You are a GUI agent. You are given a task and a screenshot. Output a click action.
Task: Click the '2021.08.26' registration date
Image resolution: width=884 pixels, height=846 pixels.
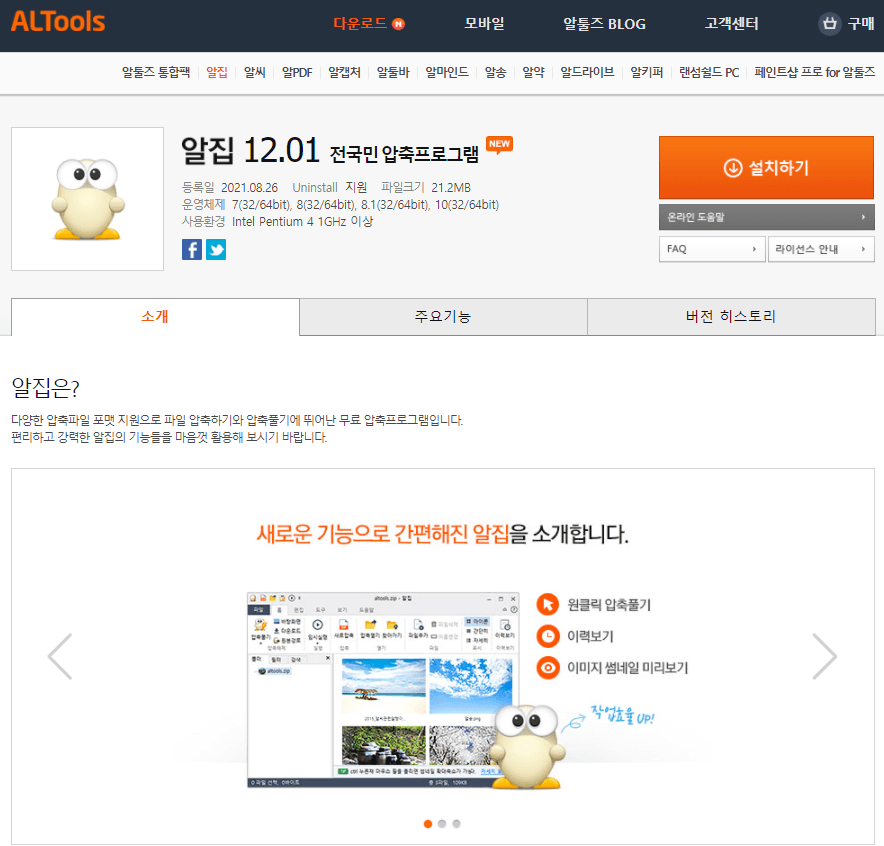pos(249,188)
